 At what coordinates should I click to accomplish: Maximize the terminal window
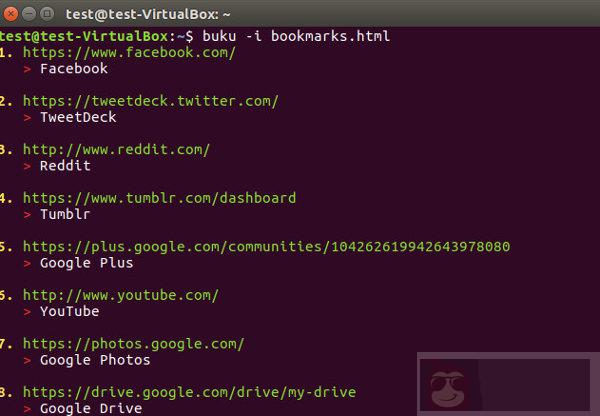(x=47, y=14)
